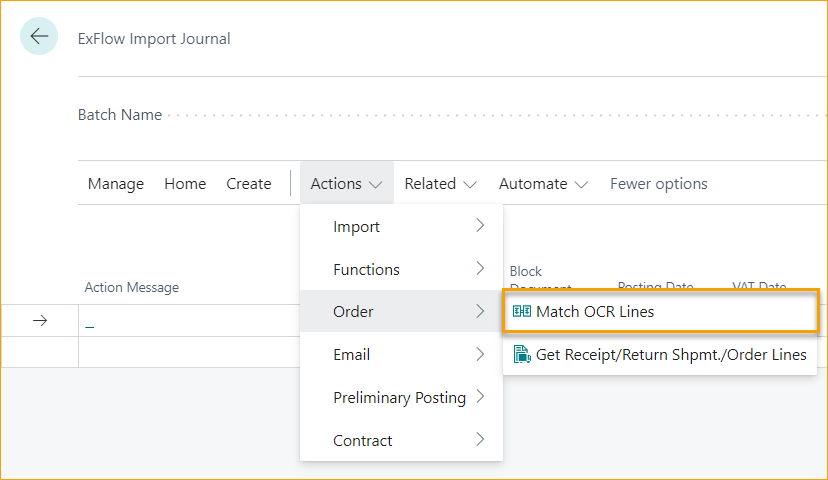Expand the Email submenu
Image resolution: width=828 pixels, height=480 pixels.
click(x=401, y=354)
